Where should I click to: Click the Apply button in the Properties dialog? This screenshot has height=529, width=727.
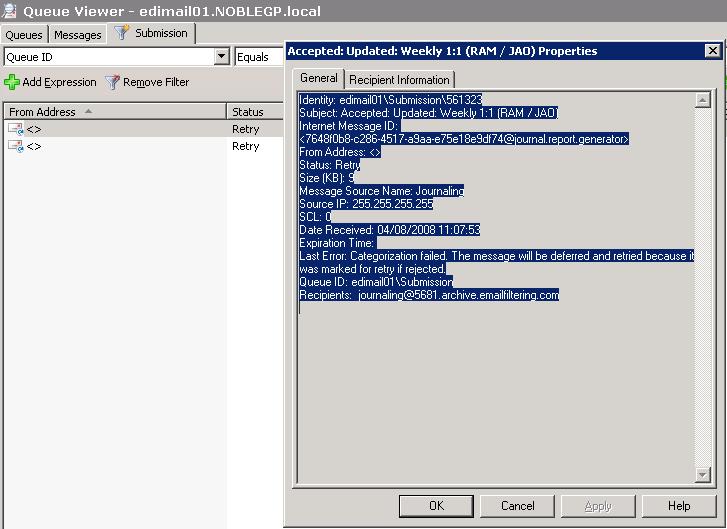(598, 506)
